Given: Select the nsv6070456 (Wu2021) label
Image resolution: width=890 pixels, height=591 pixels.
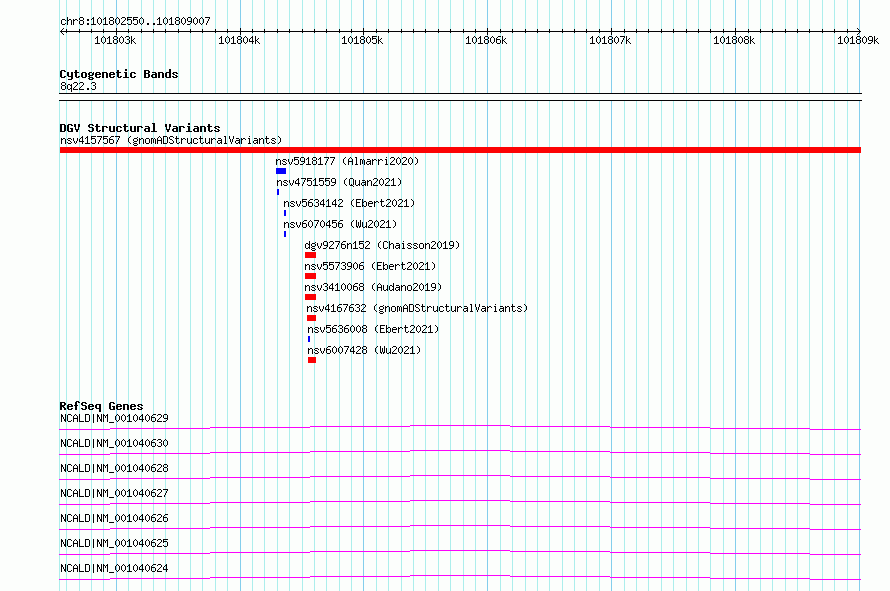Looking at the screenshot, I should coord(340,224).
